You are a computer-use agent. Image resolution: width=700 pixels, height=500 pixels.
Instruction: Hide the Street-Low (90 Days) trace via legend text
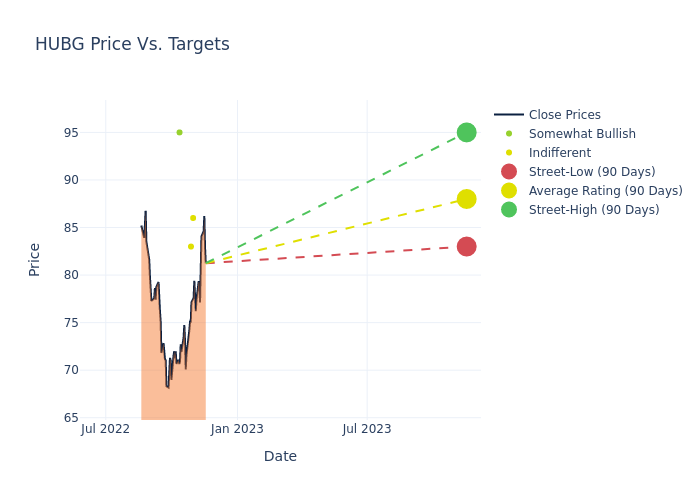(592, 172)
